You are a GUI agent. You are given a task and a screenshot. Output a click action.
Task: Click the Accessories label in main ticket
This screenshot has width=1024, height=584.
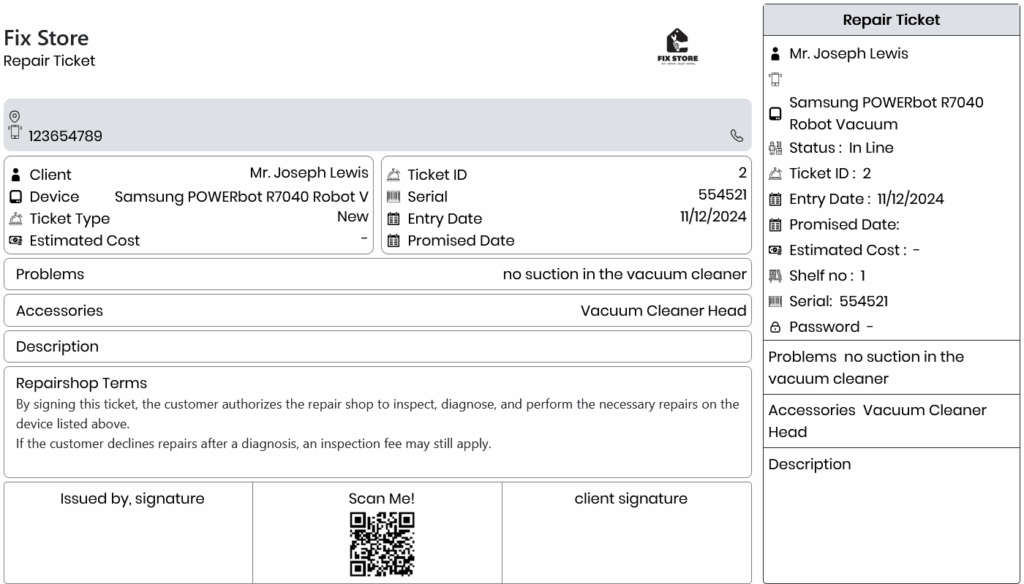click(x=59, y=311)
